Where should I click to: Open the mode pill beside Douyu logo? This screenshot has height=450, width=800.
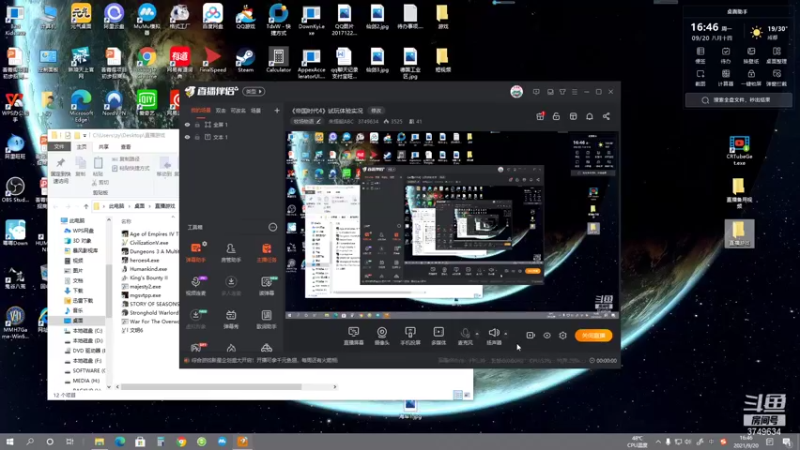coord(254,91)
